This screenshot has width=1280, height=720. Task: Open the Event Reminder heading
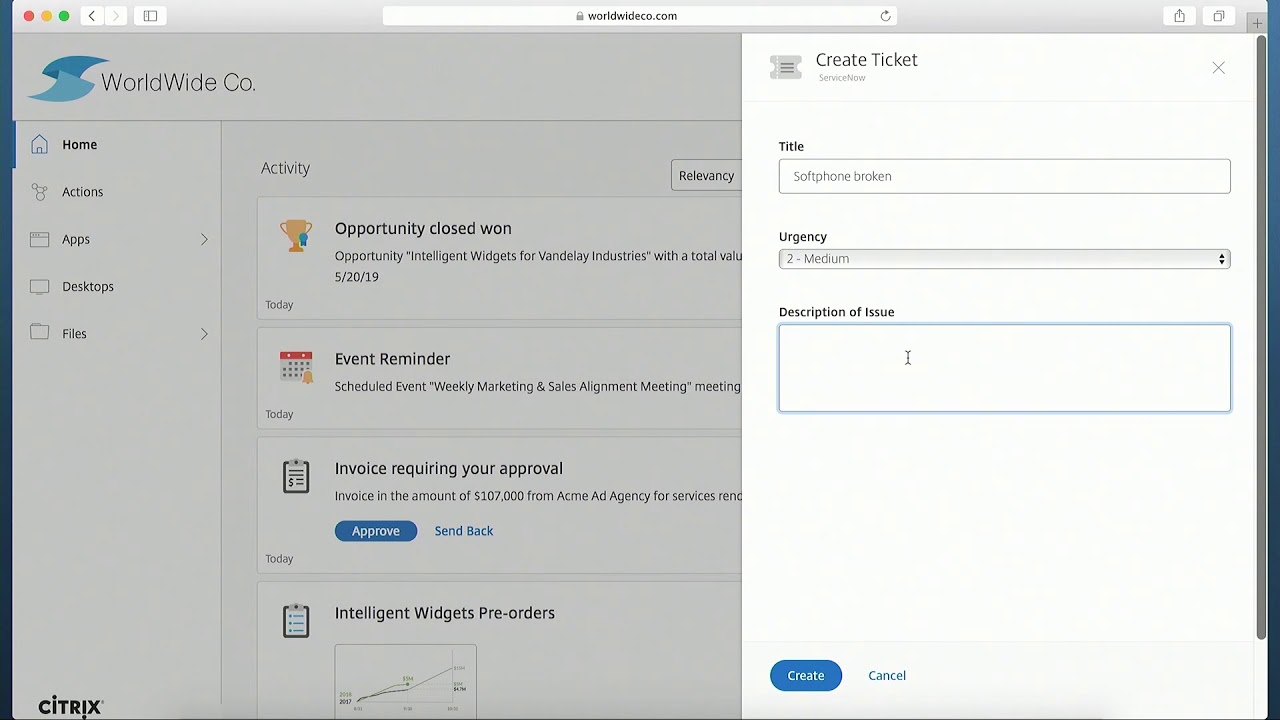coord(392,358)
